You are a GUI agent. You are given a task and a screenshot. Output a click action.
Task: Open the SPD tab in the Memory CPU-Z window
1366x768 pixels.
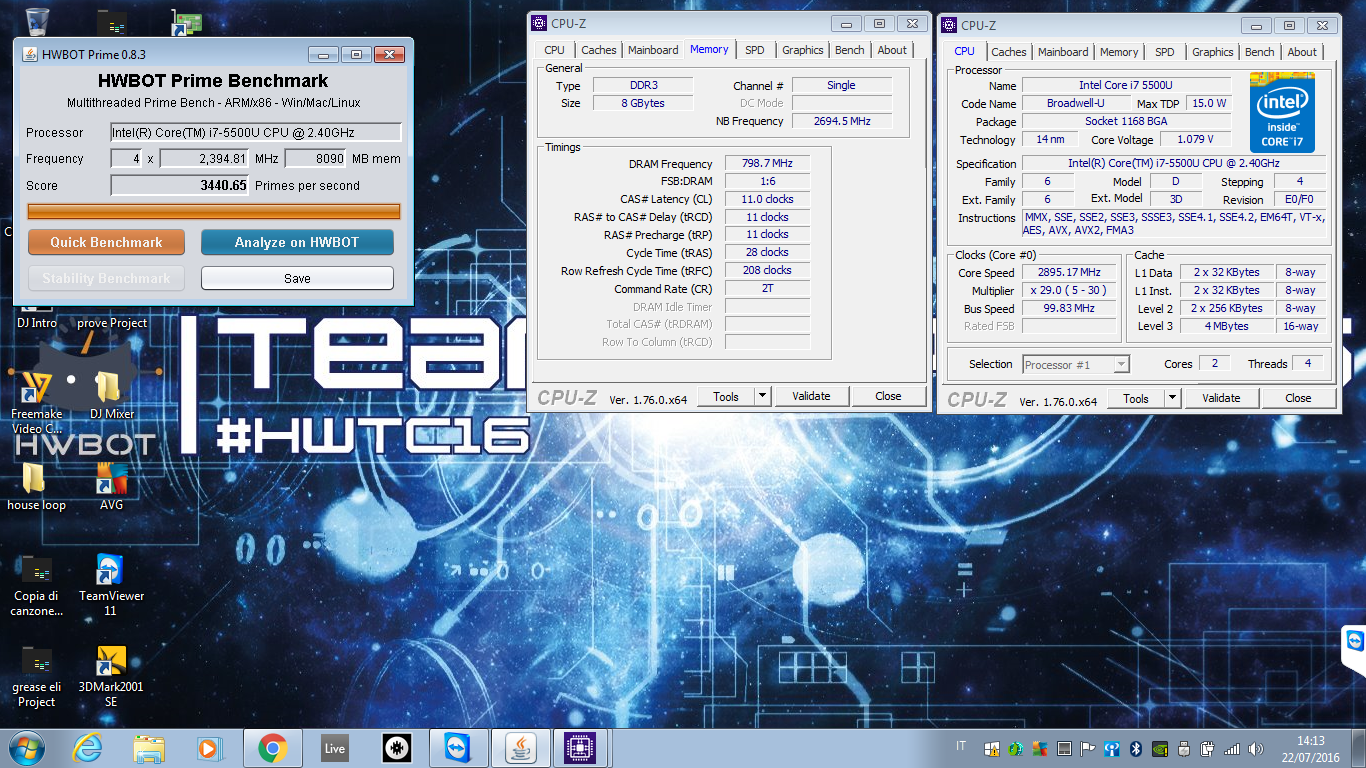click(755, 50)
